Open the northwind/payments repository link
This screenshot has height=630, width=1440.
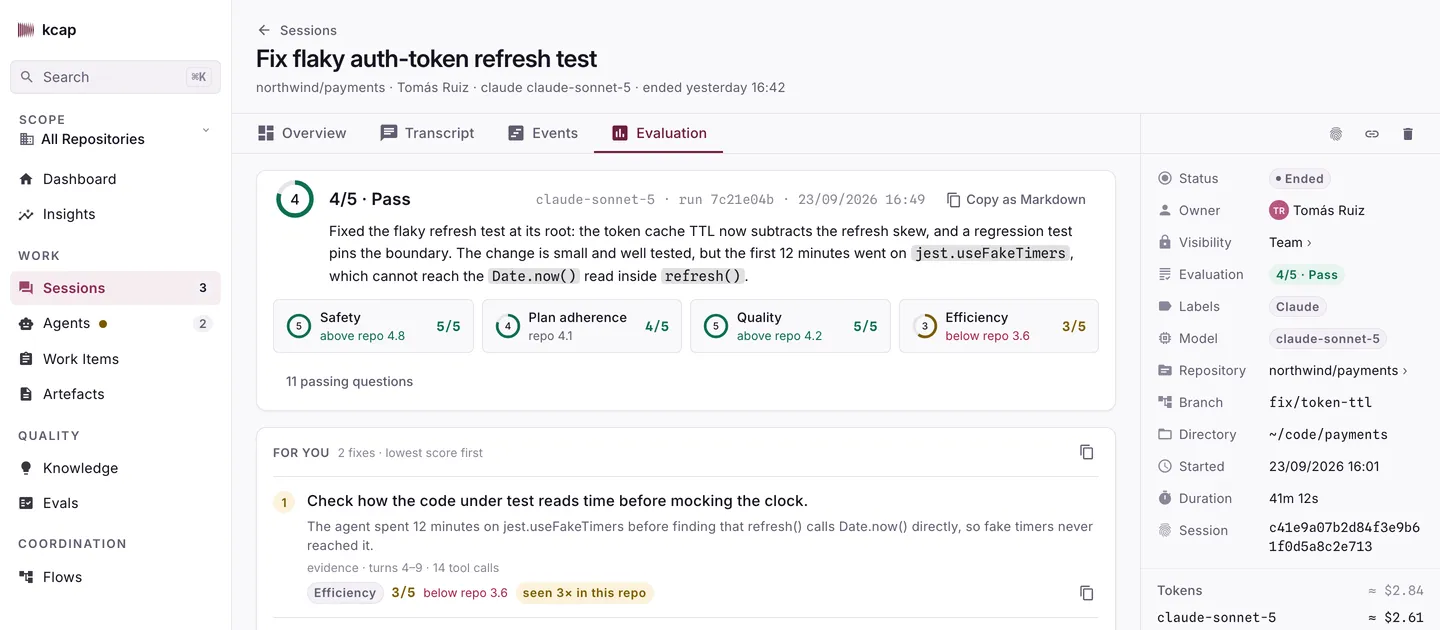click(x=1338, y=370)
